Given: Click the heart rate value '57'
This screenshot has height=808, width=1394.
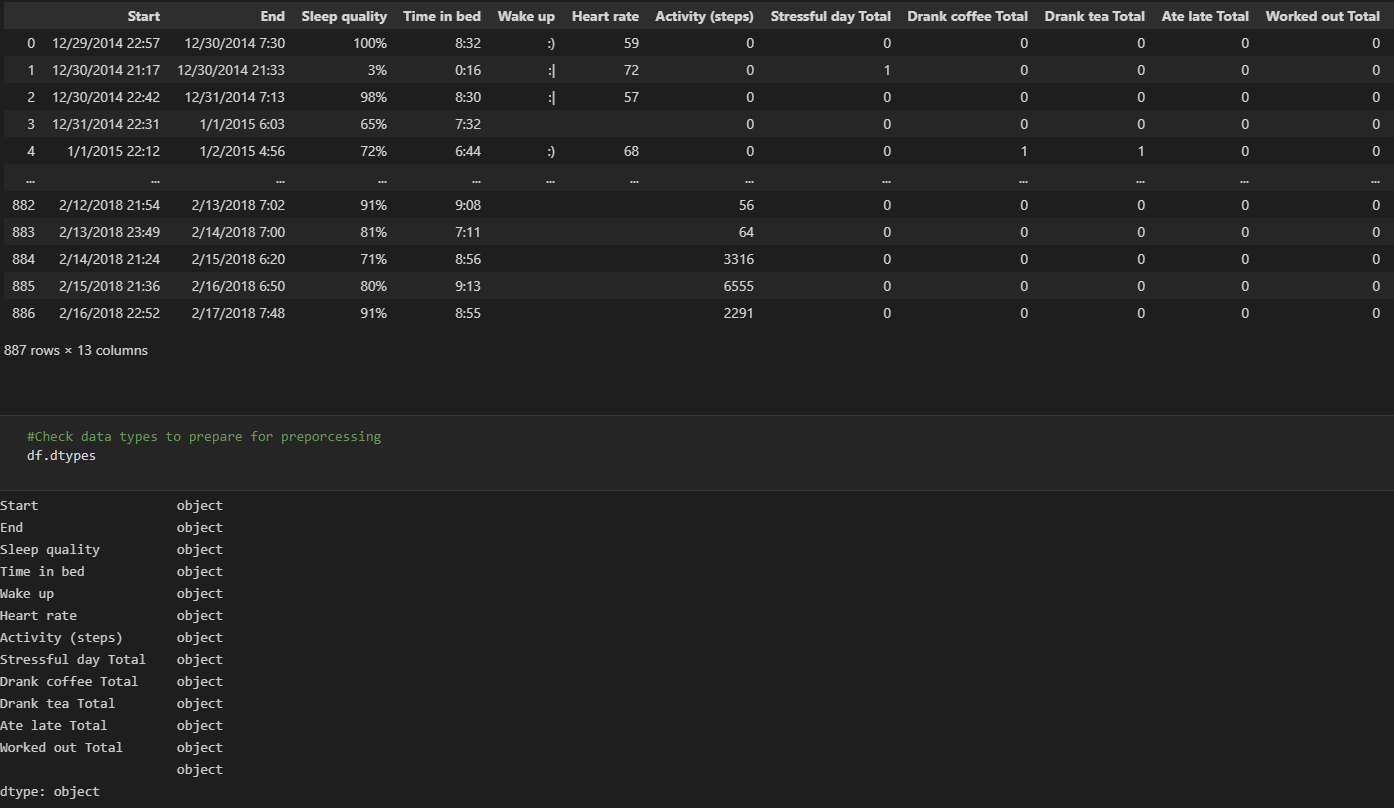Looking at the screenshot, I should coord(631,97).
